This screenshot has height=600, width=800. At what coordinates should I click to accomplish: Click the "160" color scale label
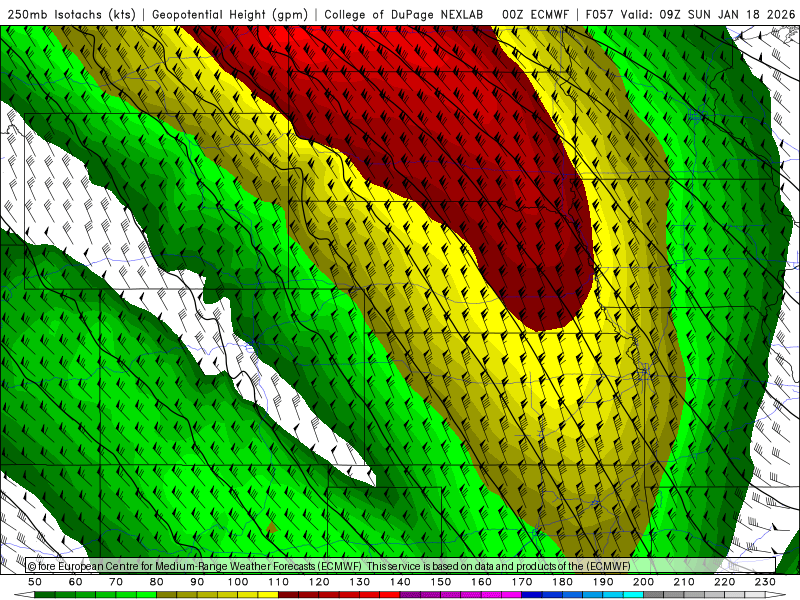(x=481, y=582)
